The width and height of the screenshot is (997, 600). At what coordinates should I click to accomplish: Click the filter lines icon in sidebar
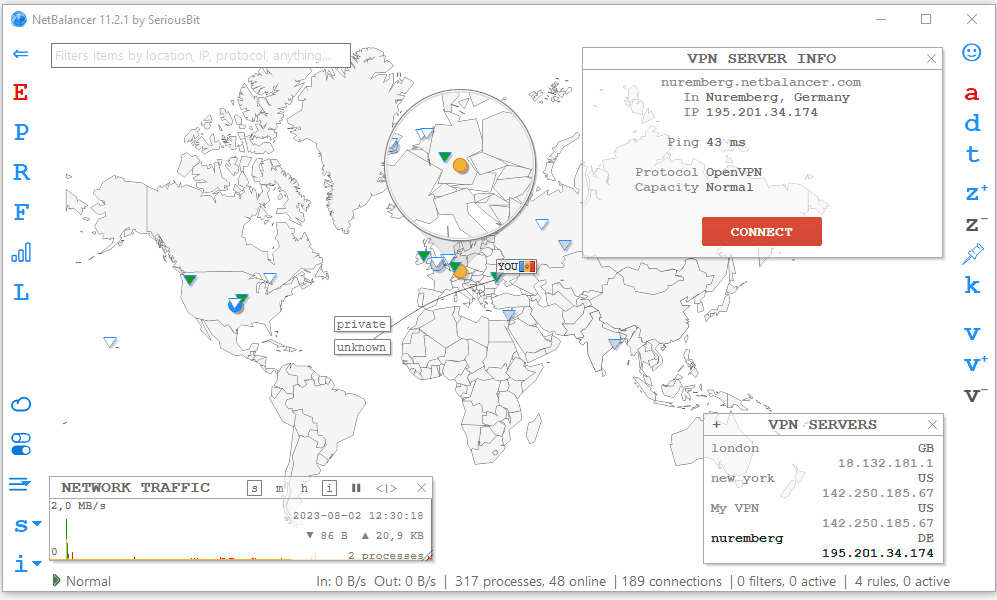point(20,484)
